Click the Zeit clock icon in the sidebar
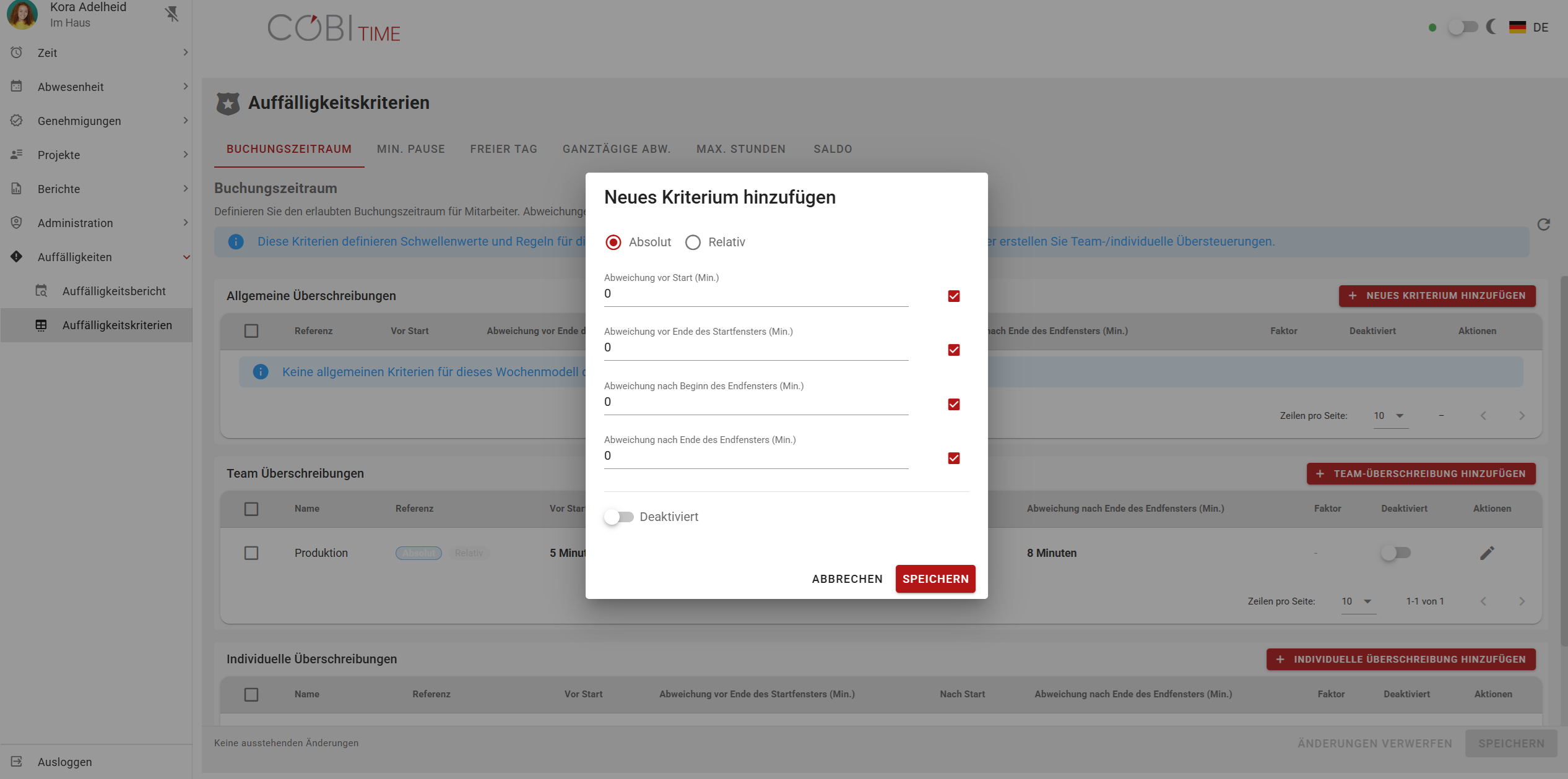 (17, 53)
